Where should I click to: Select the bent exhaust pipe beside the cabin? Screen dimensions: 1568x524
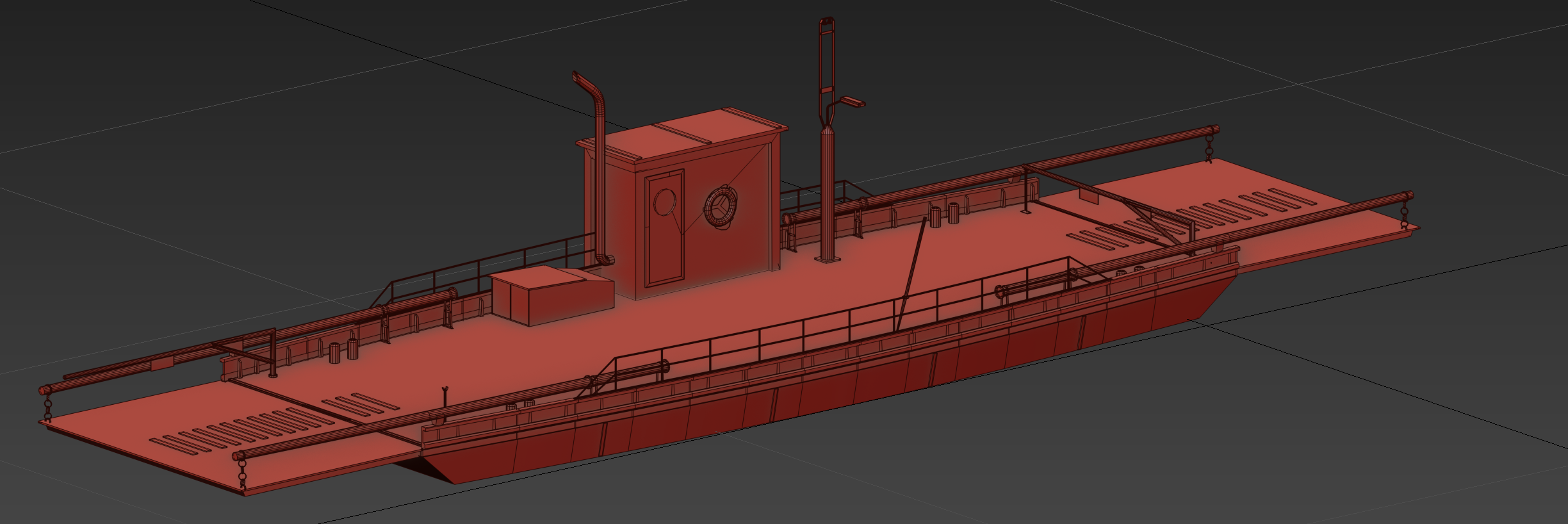[x=596, y=168]
